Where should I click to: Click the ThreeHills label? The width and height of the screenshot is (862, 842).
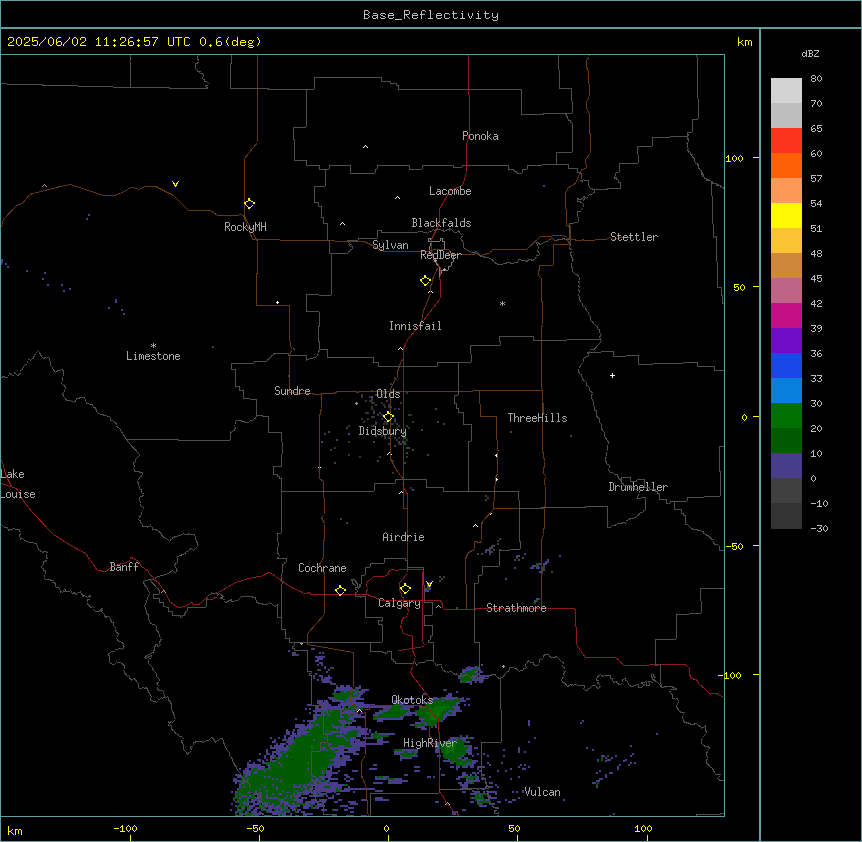[537, 418]
